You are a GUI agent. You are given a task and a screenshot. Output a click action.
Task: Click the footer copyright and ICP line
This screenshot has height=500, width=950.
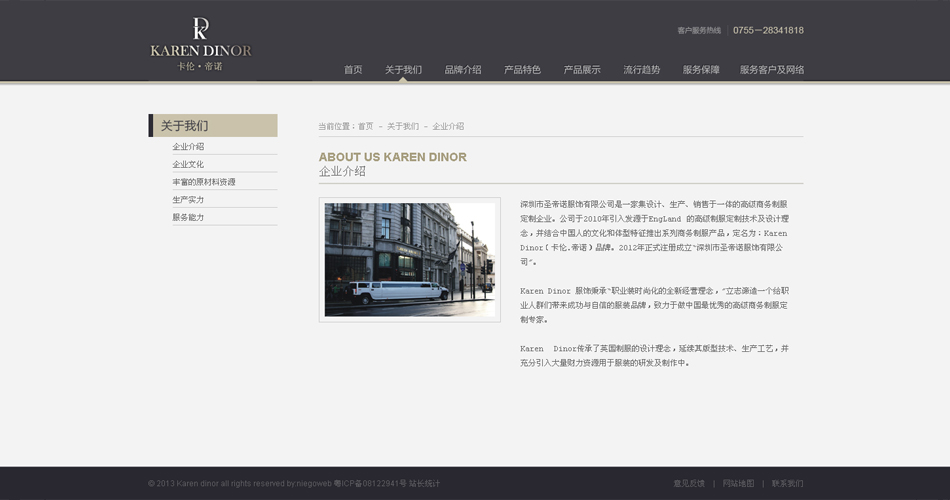tap(294, 484)
